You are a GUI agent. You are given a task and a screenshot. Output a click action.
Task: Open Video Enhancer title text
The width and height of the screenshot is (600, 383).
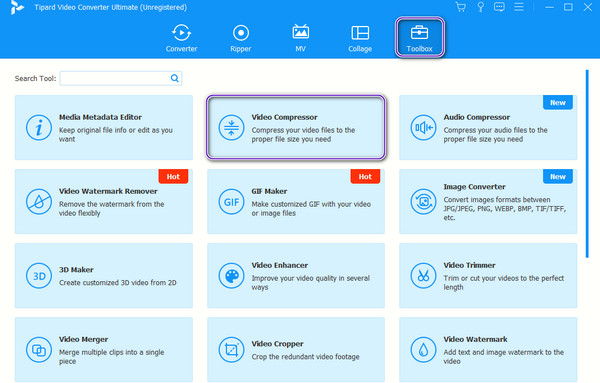pyautogui.click(x=279, y=265)
